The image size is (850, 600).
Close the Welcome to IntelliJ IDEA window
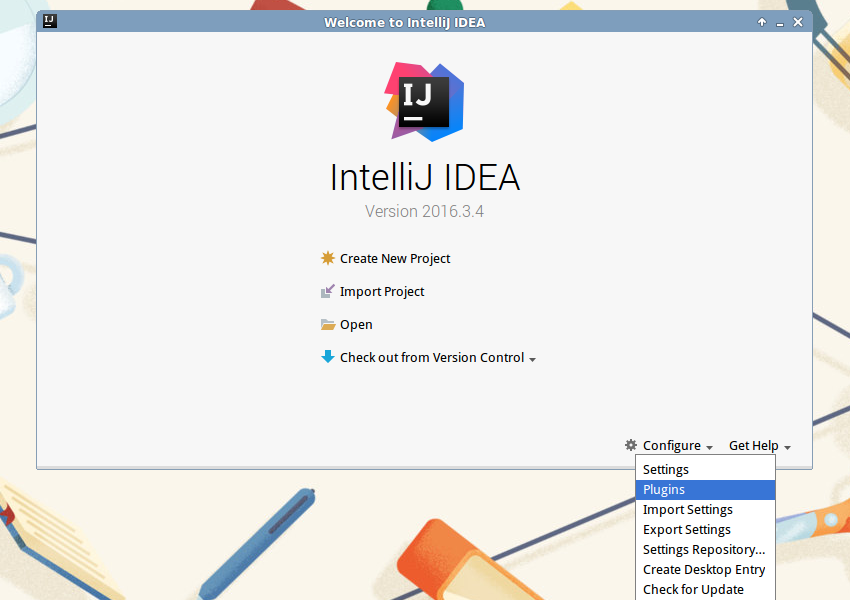(798, 22)
